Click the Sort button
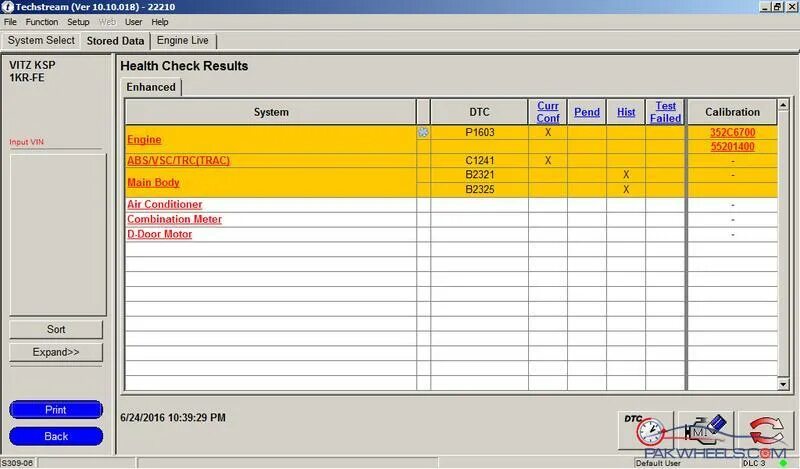The height and width of the screenshot is (469, 800). pyautogui.click(x=56, y=329)
